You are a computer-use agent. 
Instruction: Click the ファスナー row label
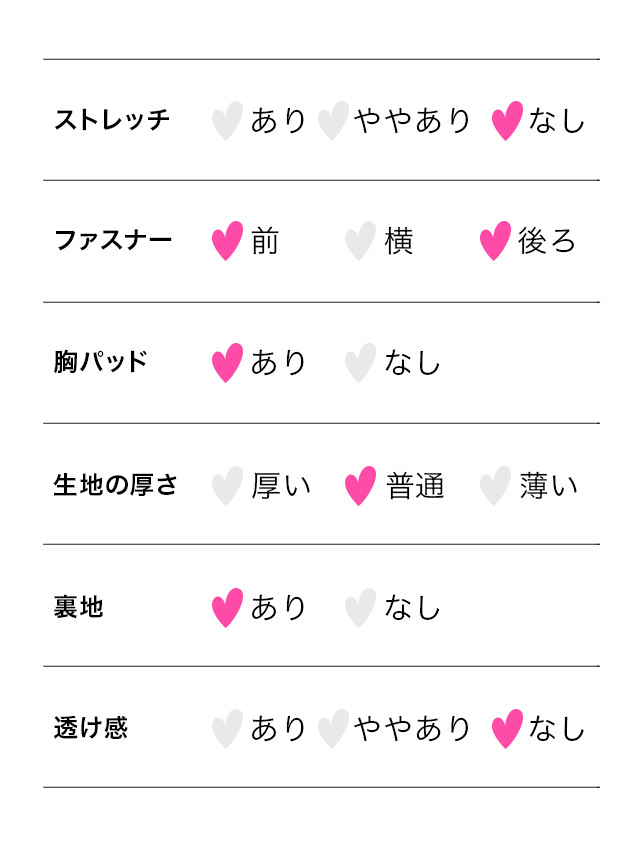click(112, 241)
